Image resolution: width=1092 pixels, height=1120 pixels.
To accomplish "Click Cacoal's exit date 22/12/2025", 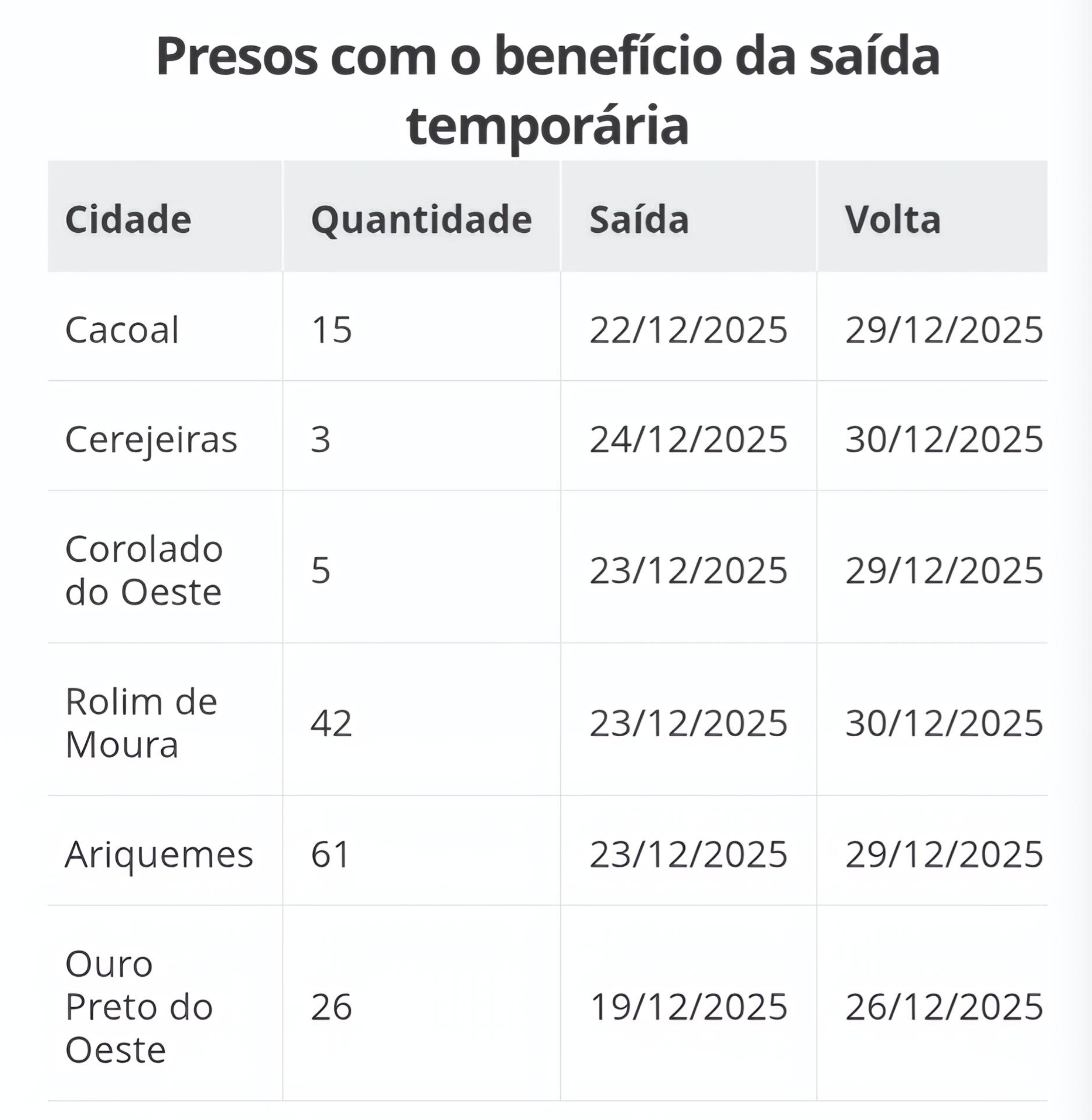I will click(688, 329).
